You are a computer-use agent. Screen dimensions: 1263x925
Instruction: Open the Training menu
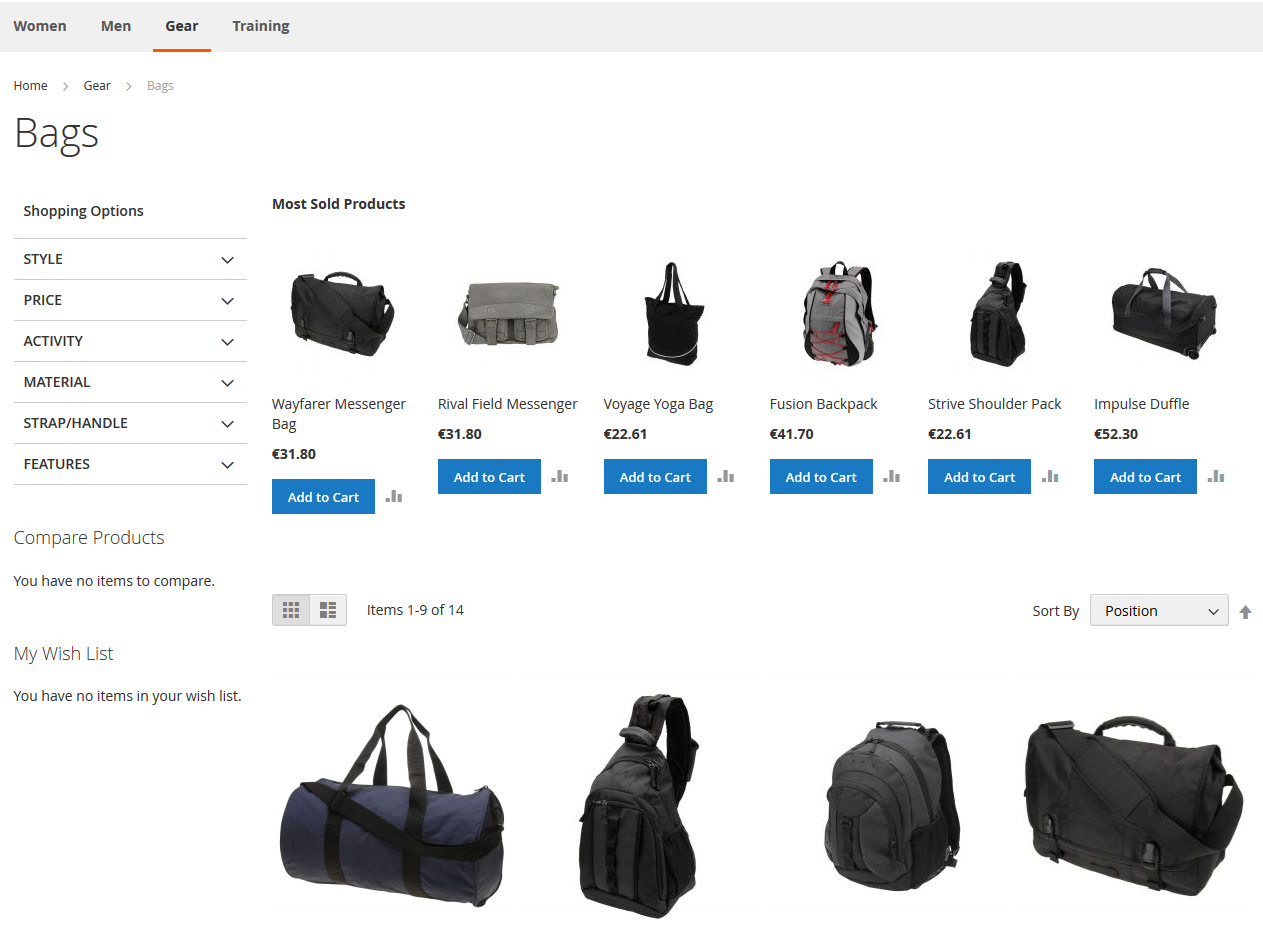261,26
